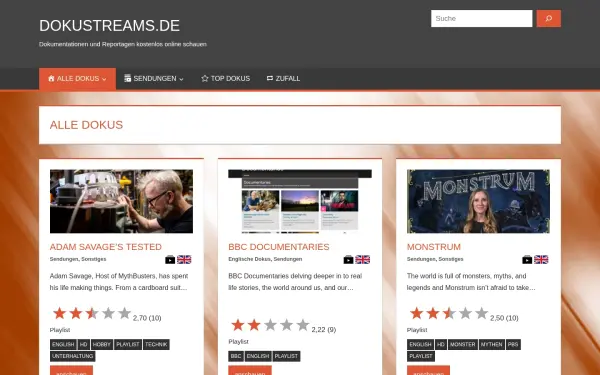Click into the Suche search field

tap(481, 18)
